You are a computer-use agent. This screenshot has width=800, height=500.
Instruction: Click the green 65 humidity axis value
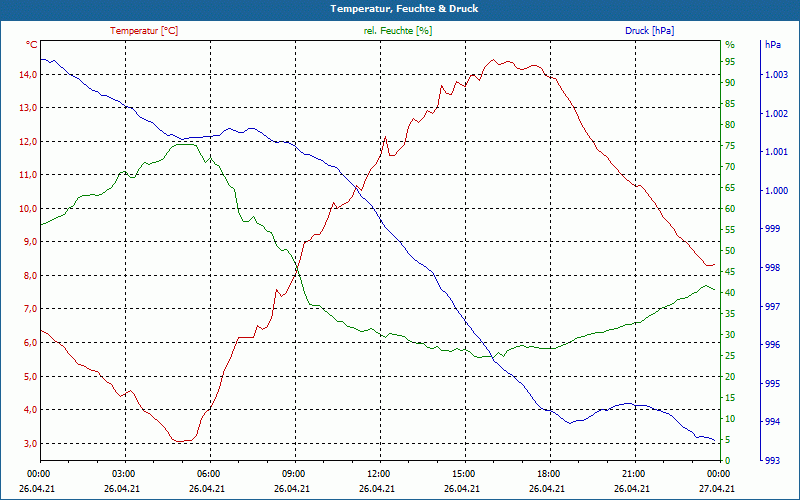tap(730, 188)
